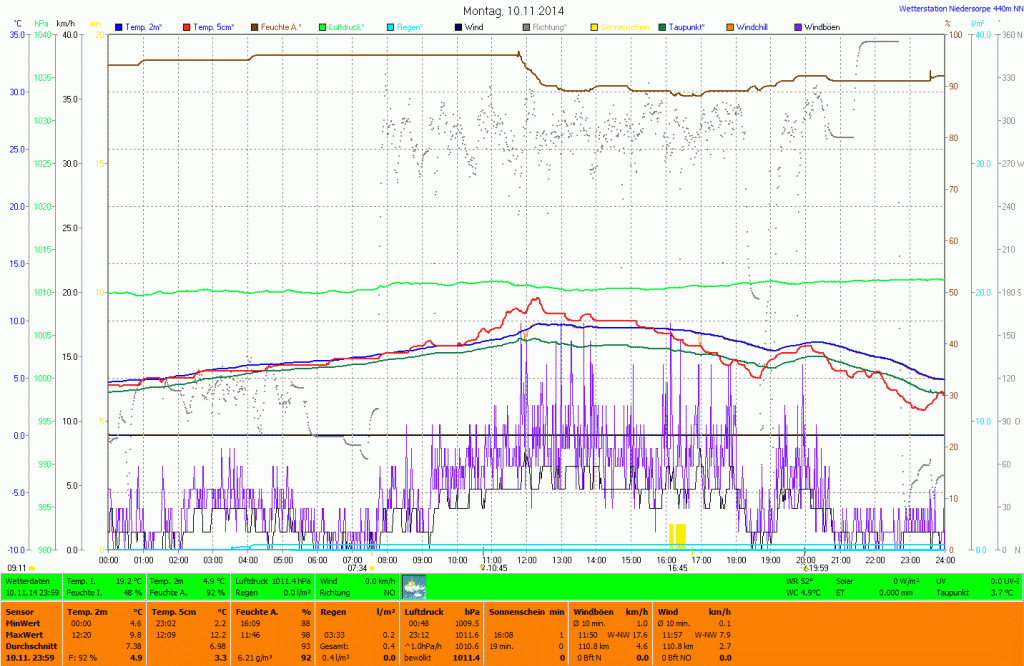Click the red Temp. 5cm legend square
Screen dimensions: 1024x666
186,26
